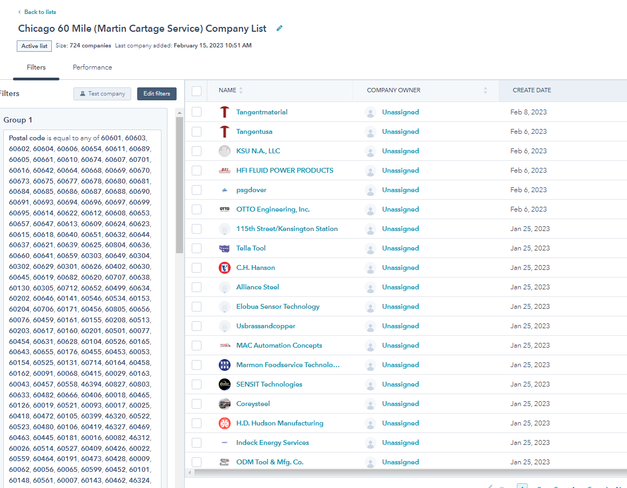The width and height of the screenshot is (627, 488).
Task: Click the Alliance Steel placeholder icon
Action: tap(225, 287)
